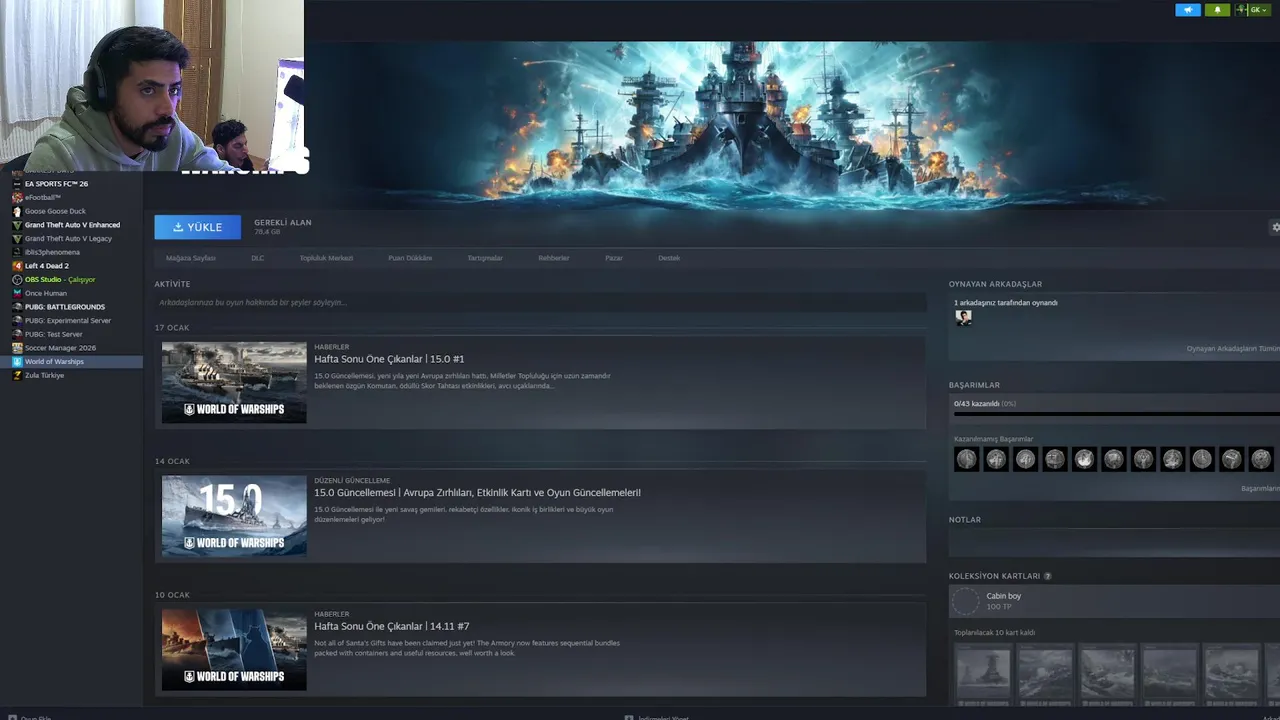The width and height of the screenshot is (1280, 720).
Task: Open Hafta Sonu Öne Çıkanlar 14.11 #7
Action: 391,627
